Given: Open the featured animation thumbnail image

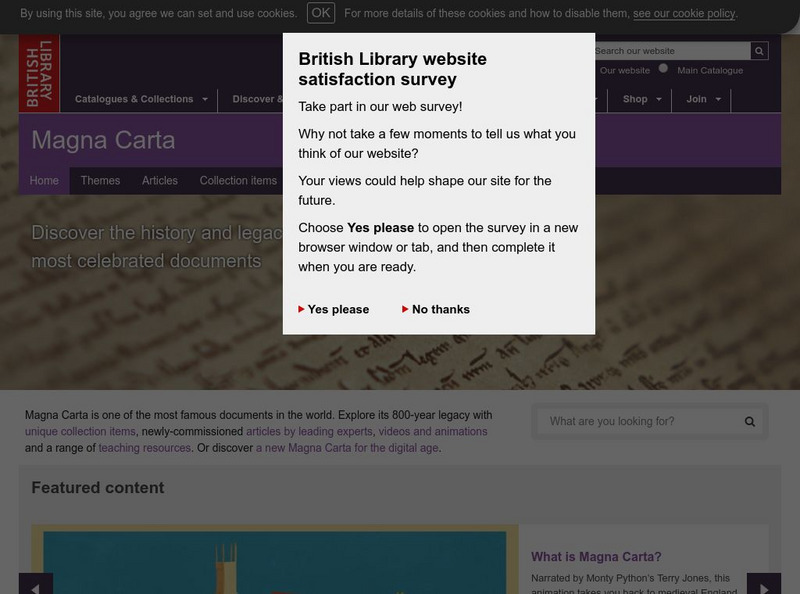Looking at the screenshot, I should 274,560.
